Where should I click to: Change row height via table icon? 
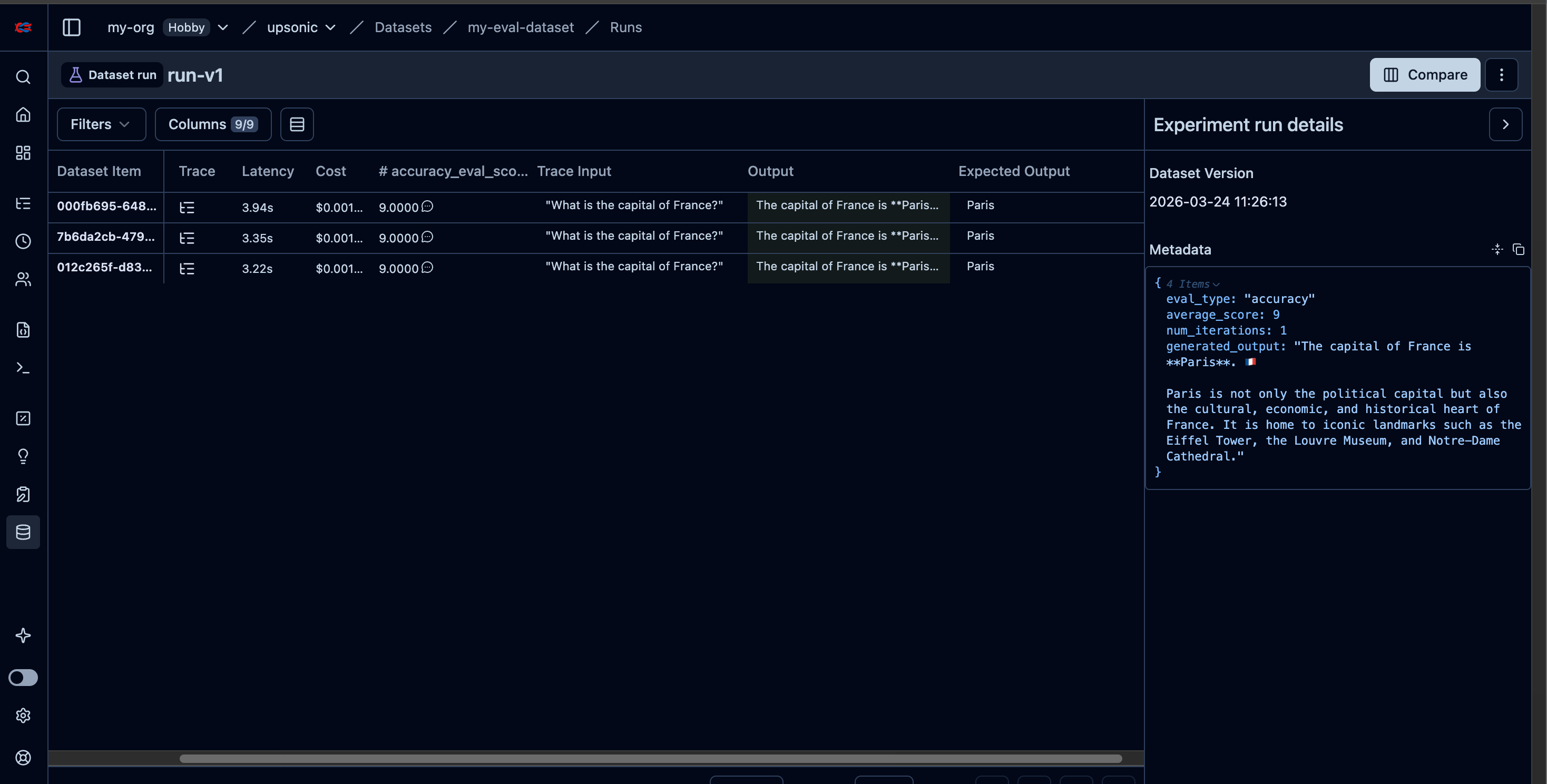coord(297,124)
